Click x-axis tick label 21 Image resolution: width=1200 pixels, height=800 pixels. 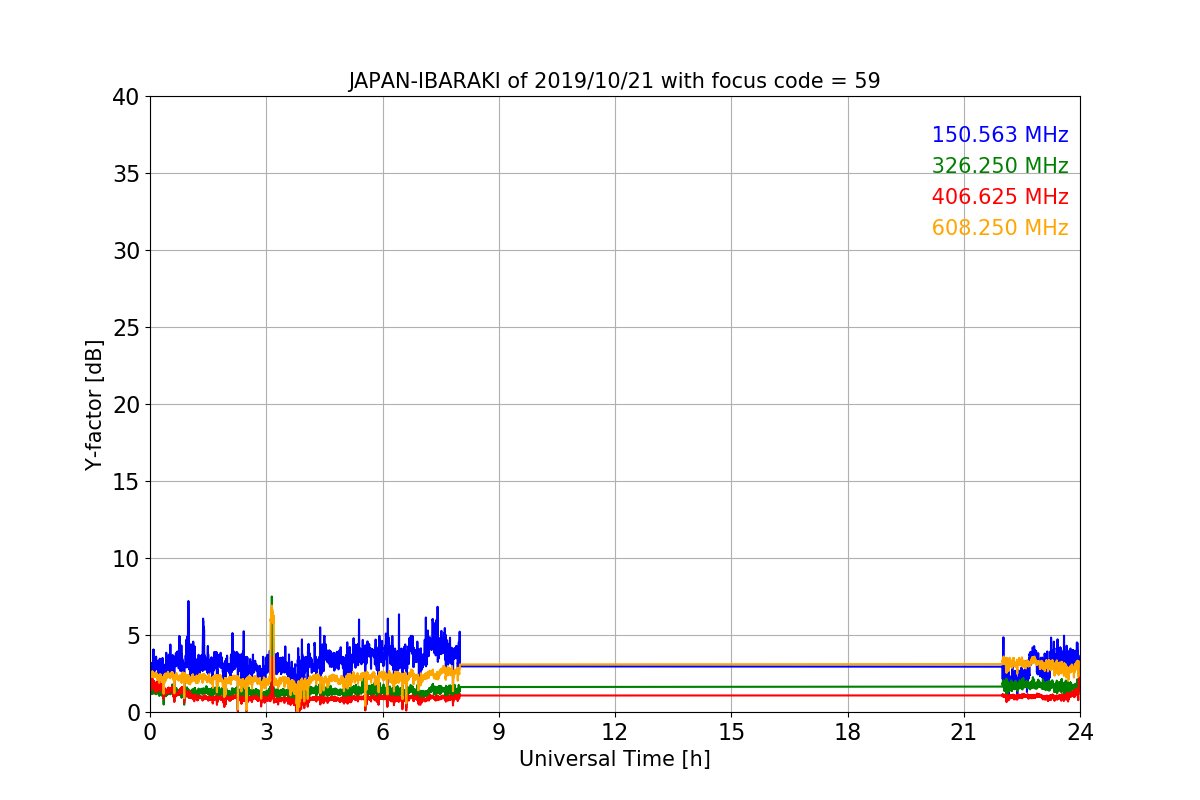tap(964, 732)
